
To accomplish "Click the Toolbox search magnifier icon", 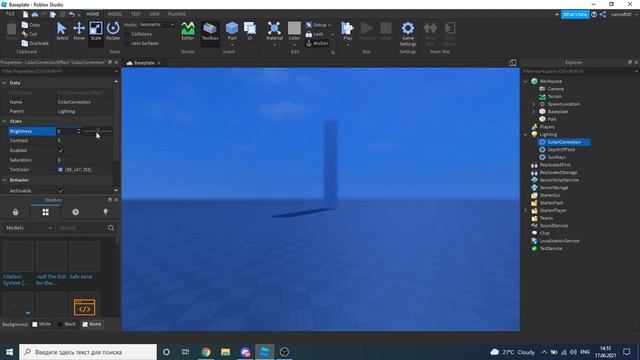I will point(111,228).
